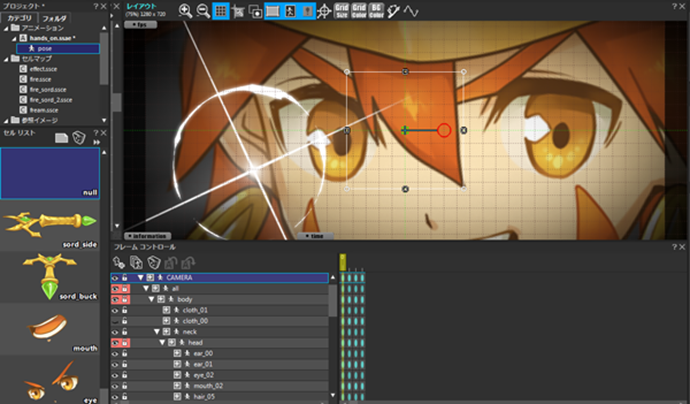Image resolution: width=690 pixels, height=404 pixels.
Task: Click the pen brush icon in the layout toolbar
Action: point(393,11)
